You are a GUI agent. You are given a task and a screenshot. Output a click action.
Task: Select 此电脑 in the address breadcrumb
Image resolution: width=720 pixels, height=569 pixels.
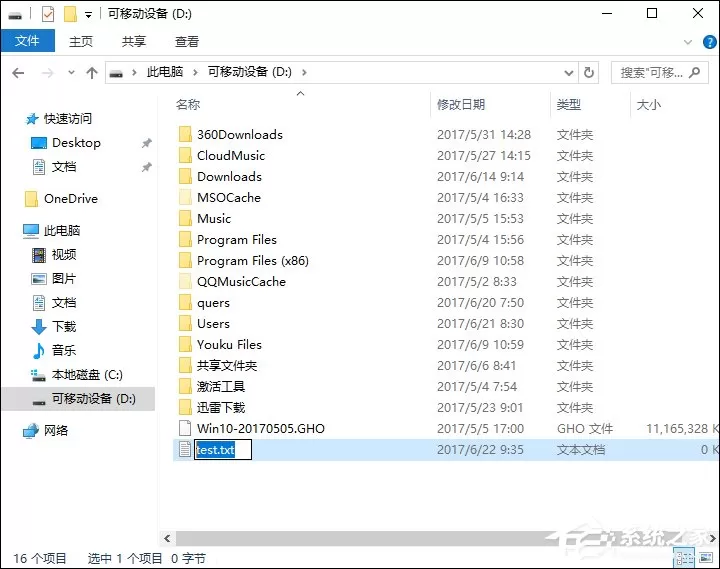pos(165,72)
